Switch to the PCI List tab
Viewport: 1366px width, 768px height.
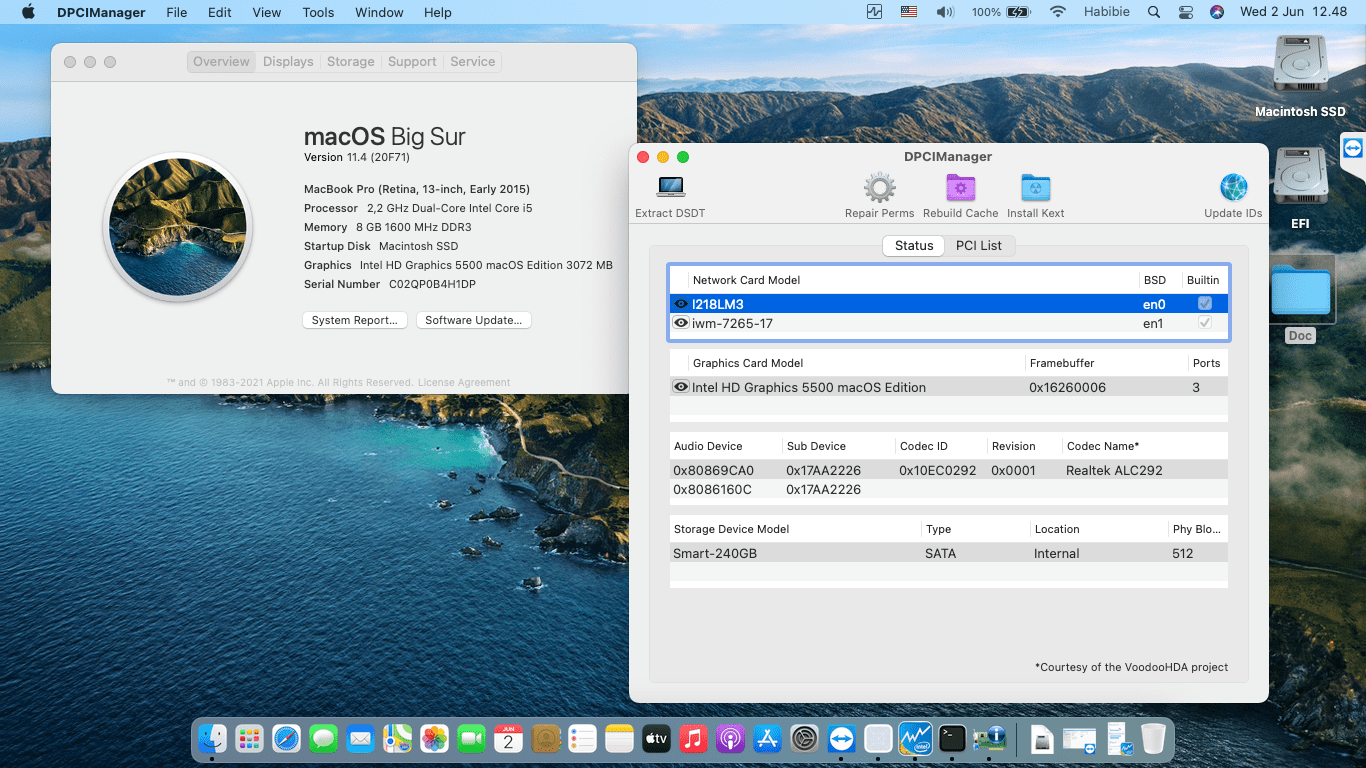pyautogui.click(x=979, y=245)
